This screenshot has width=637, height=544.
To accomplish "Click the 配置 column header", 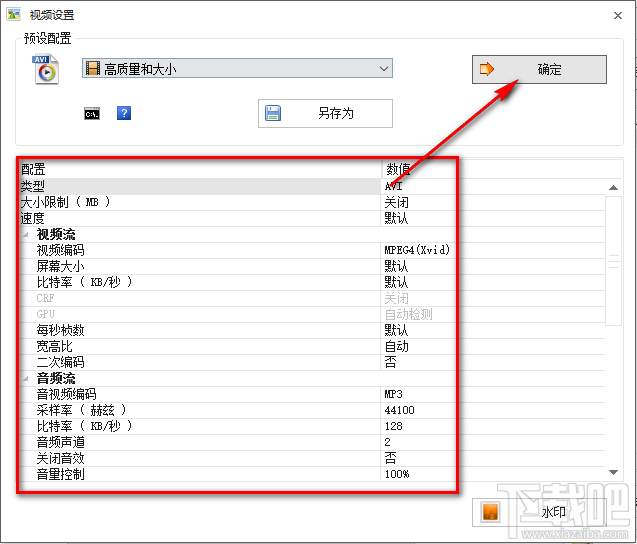I will [x=200, y=169].
